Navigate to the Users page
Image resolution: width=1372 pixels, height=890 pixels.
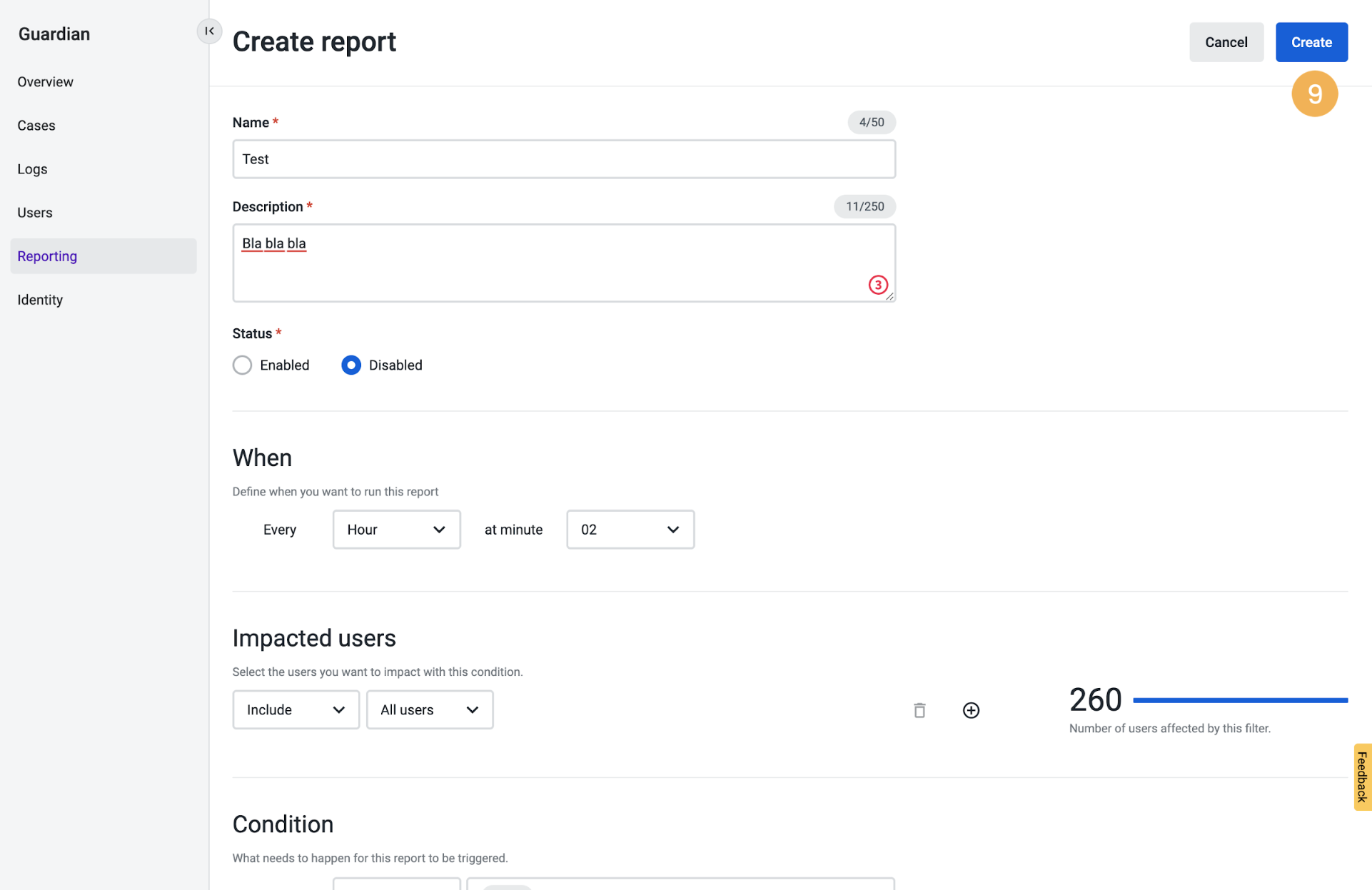(x=35, y=213)
